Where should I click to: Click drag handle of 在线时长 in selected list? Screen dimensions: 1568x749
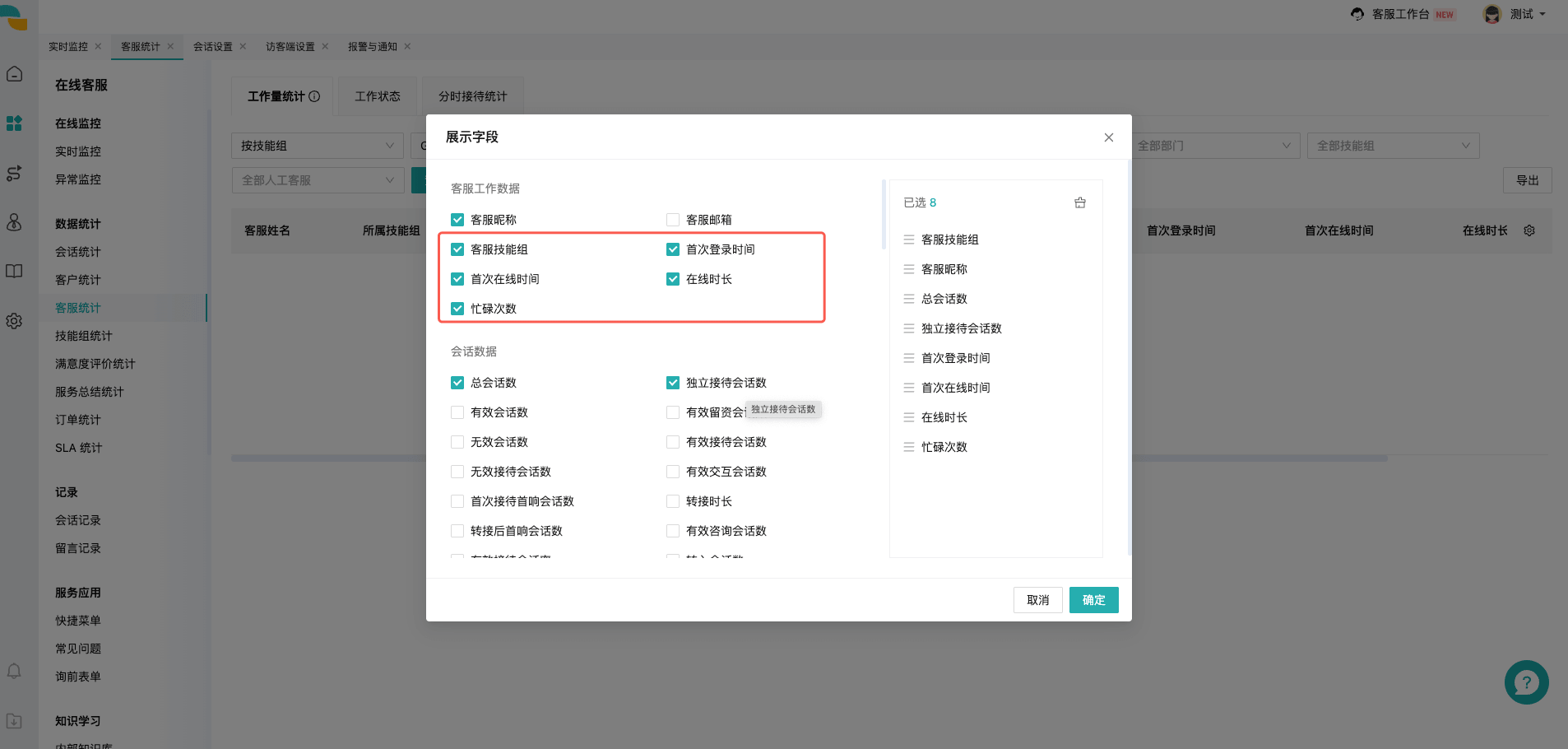909,417
